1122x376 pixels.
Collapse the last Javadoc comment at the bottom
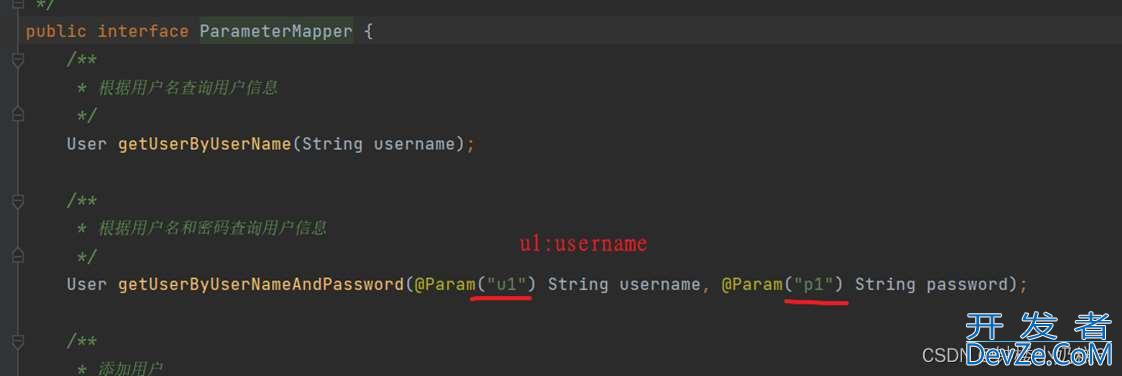18,341
